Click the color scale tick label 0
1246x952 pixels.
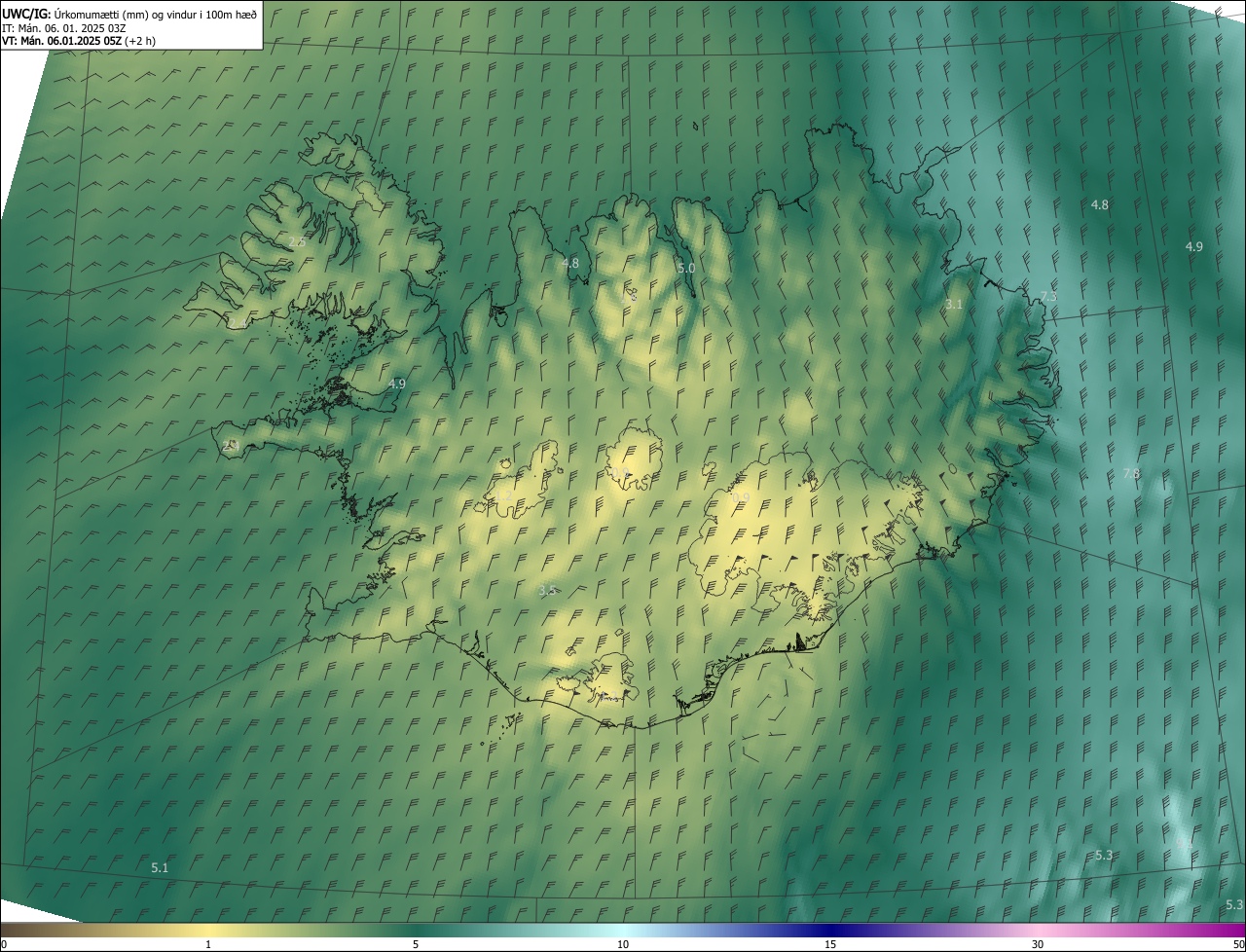point(3,944)
